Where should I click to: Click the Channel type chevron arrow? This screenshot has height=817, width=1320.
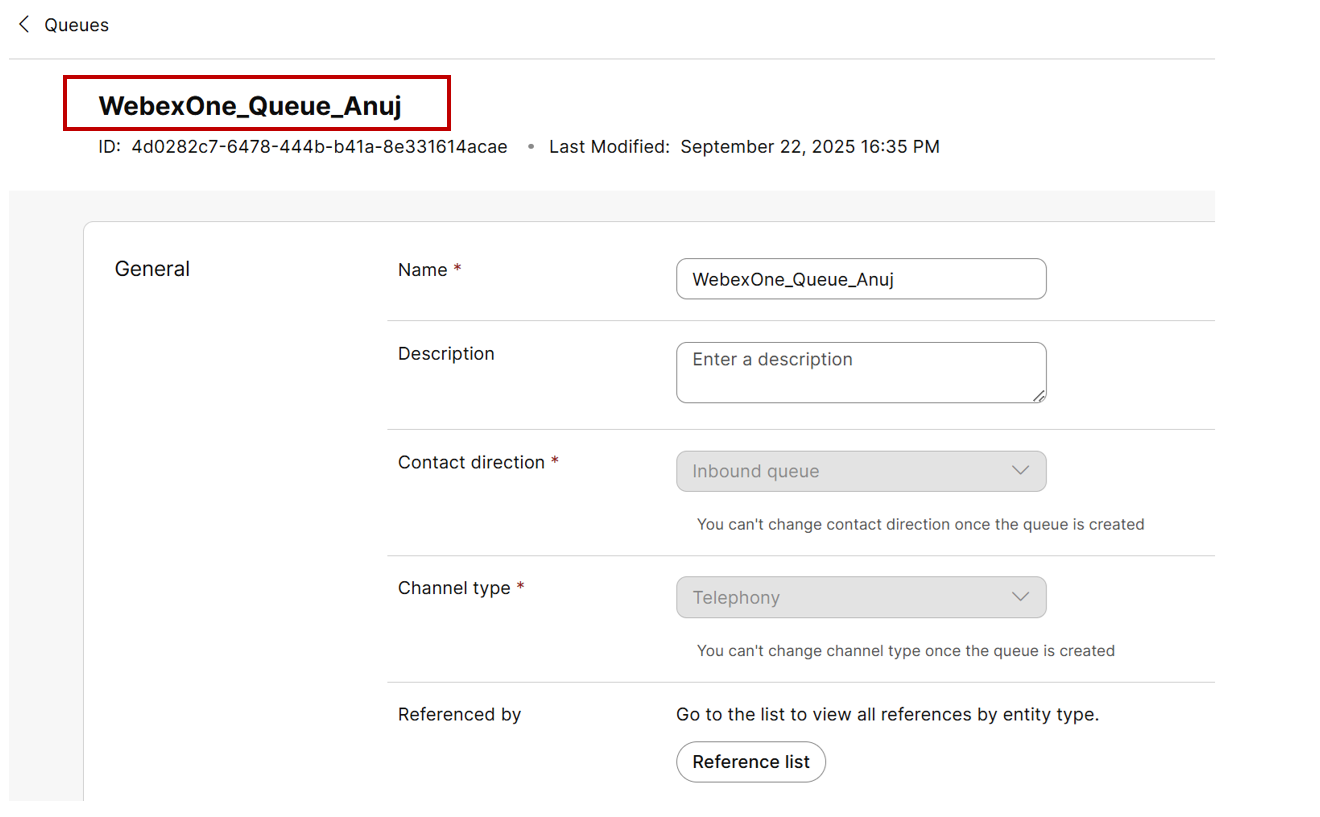pyautogui.click(x=1020, y=597)
